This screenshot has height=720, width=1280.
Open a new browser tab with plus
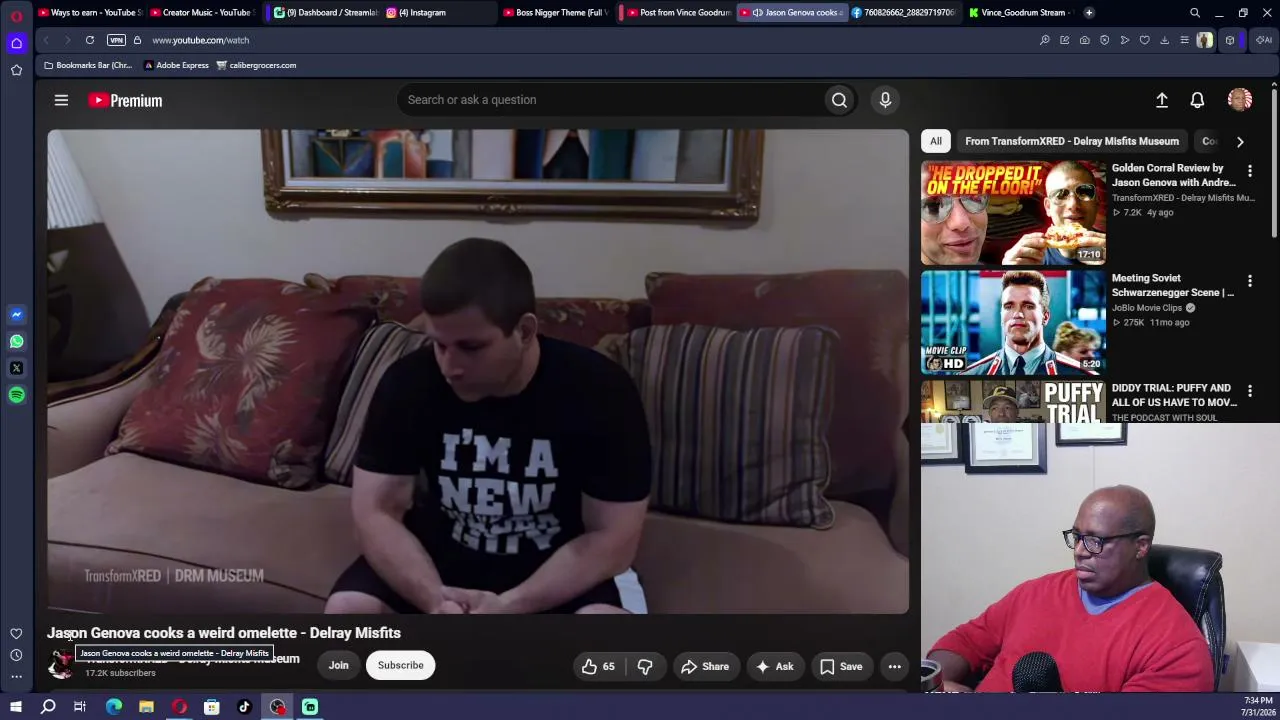tap(1089, 13)
